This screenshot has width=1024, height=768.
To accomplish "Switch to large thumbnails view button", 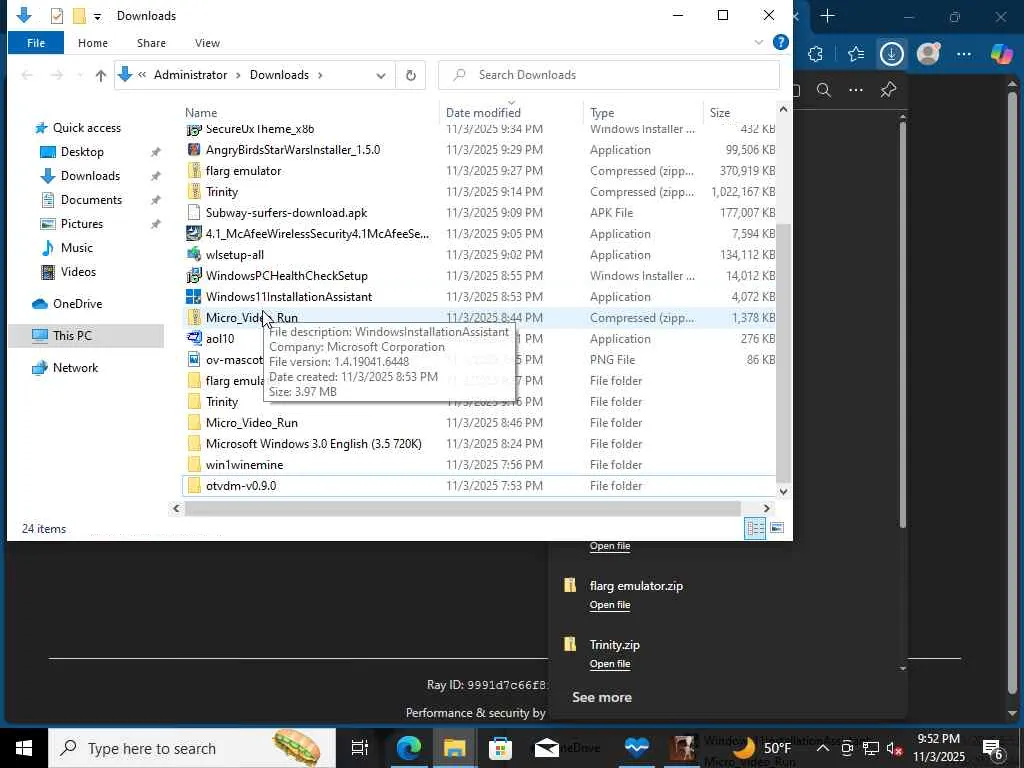I will point(776,528).
